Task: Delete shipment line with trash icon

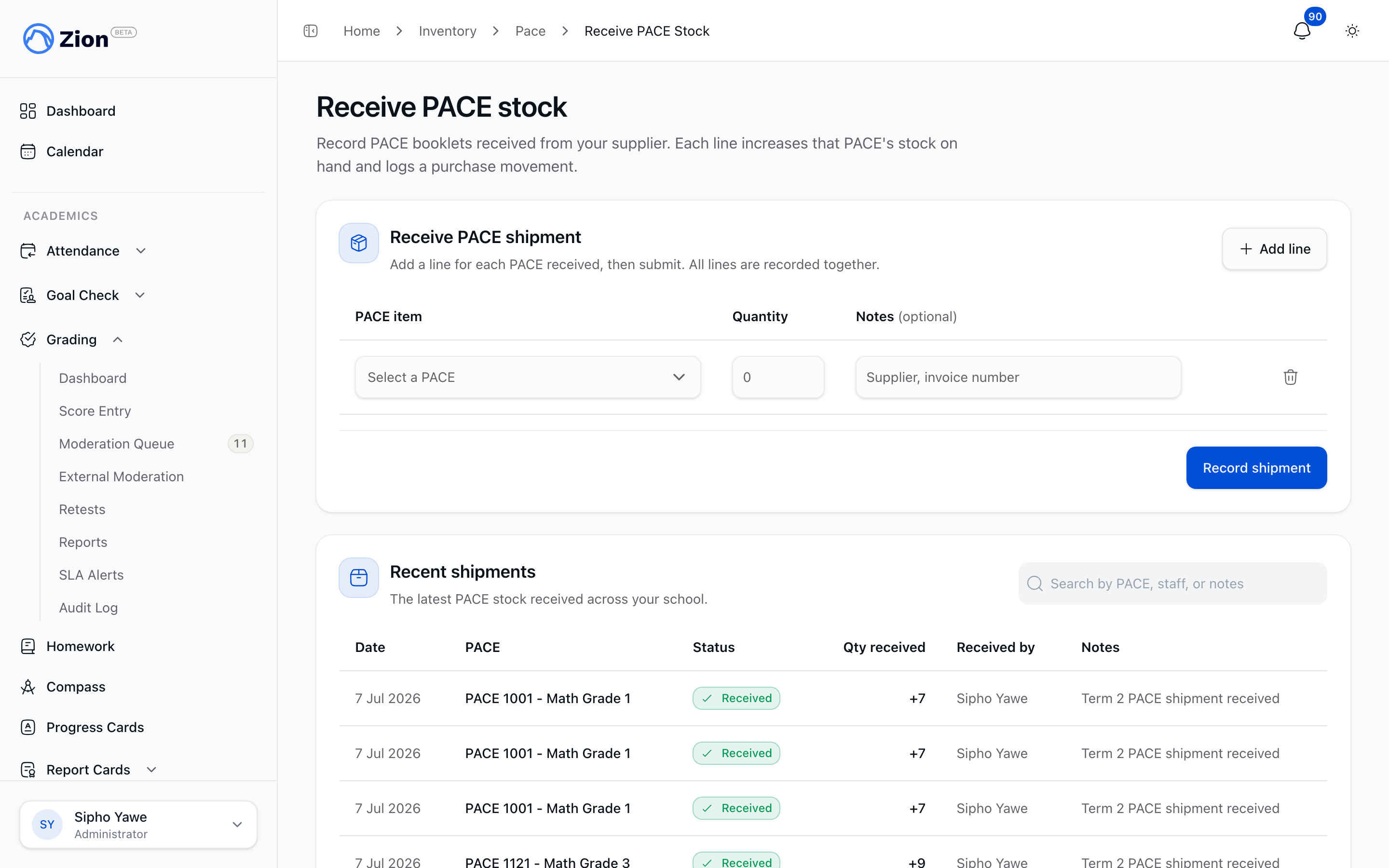Action: 1290,377
